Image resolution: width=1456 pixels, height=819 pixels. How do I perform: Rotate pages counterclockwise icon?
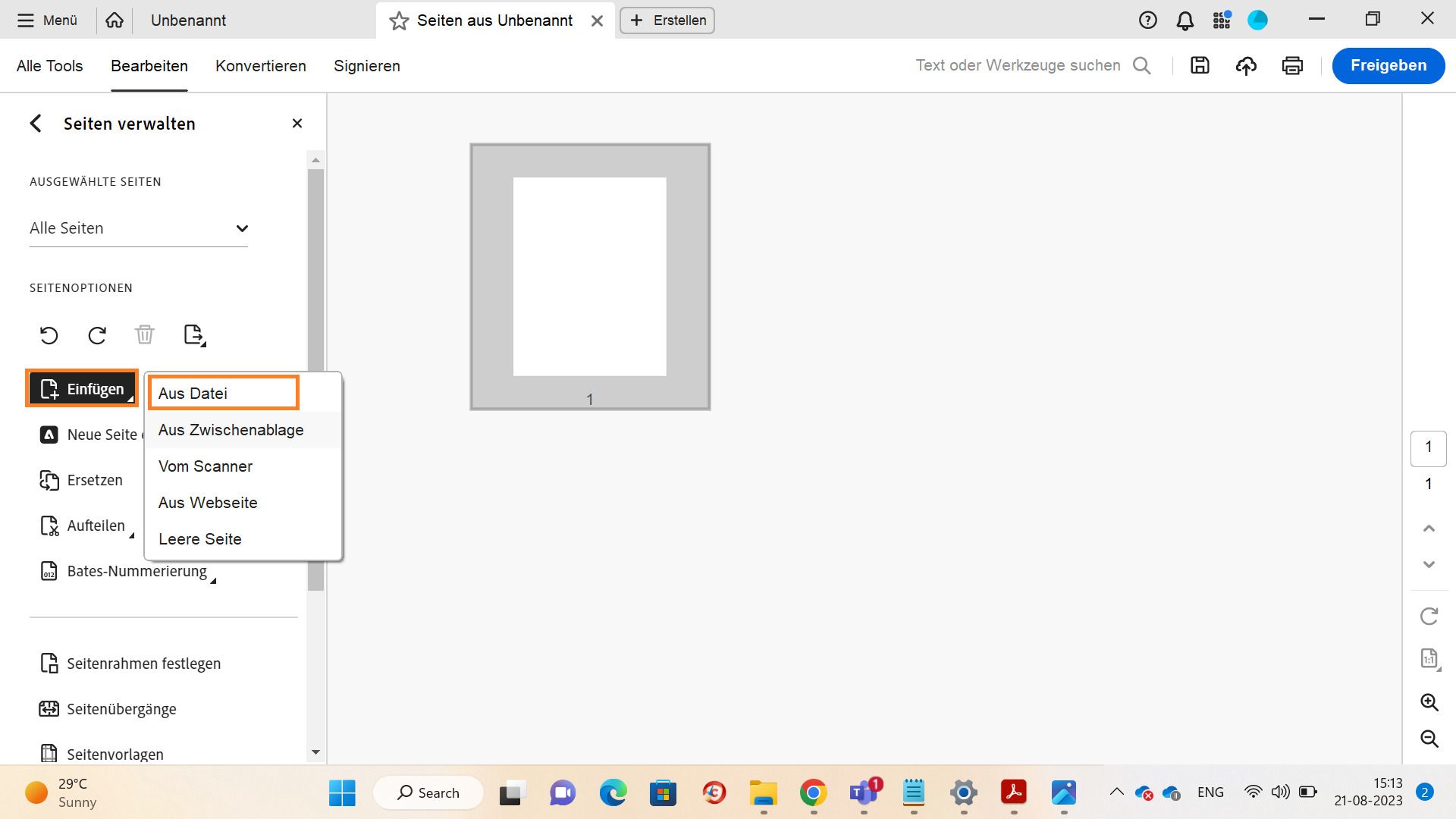coord(49,335)
